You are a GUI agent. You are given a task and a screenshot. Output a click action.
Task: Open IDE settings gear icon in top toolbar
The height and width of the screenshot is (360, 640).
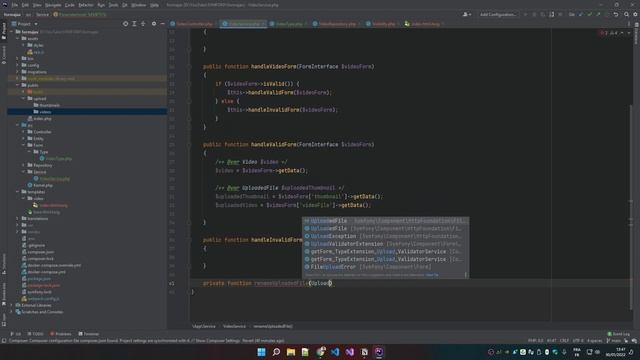coord(635,14)
